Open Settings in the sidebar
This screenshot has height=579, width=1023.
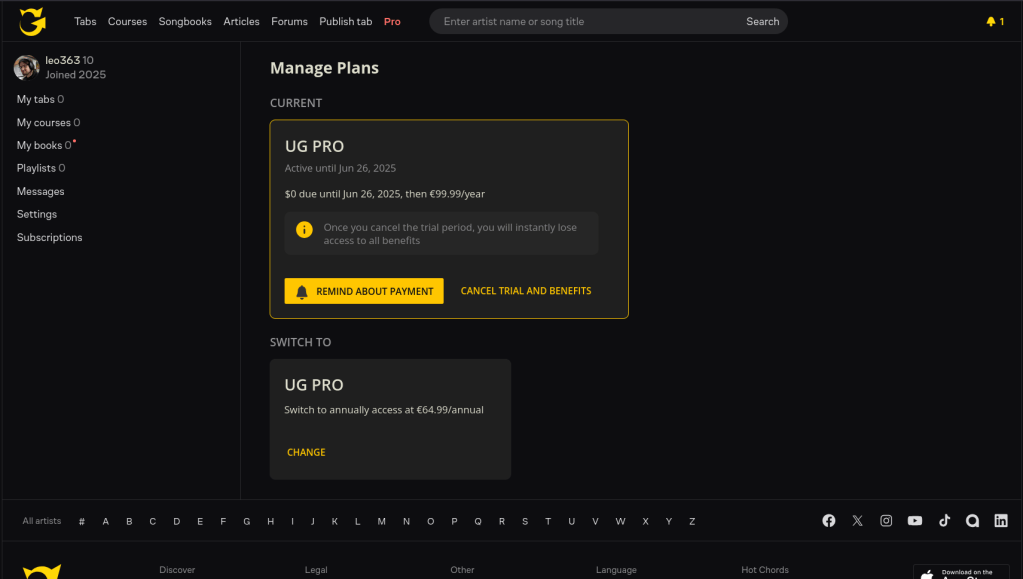[37, 215]
